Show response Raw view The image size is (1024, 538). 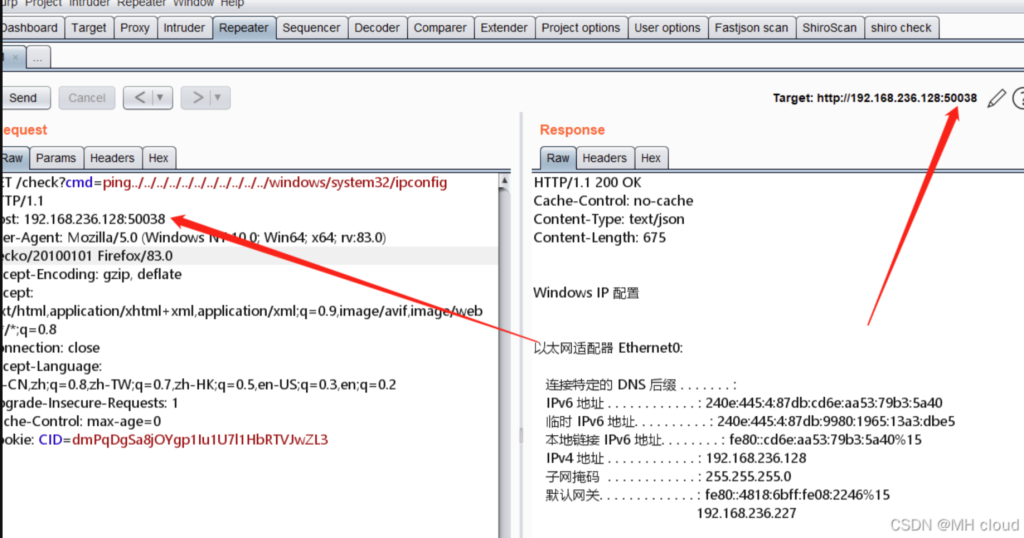[x=558, y=158]
